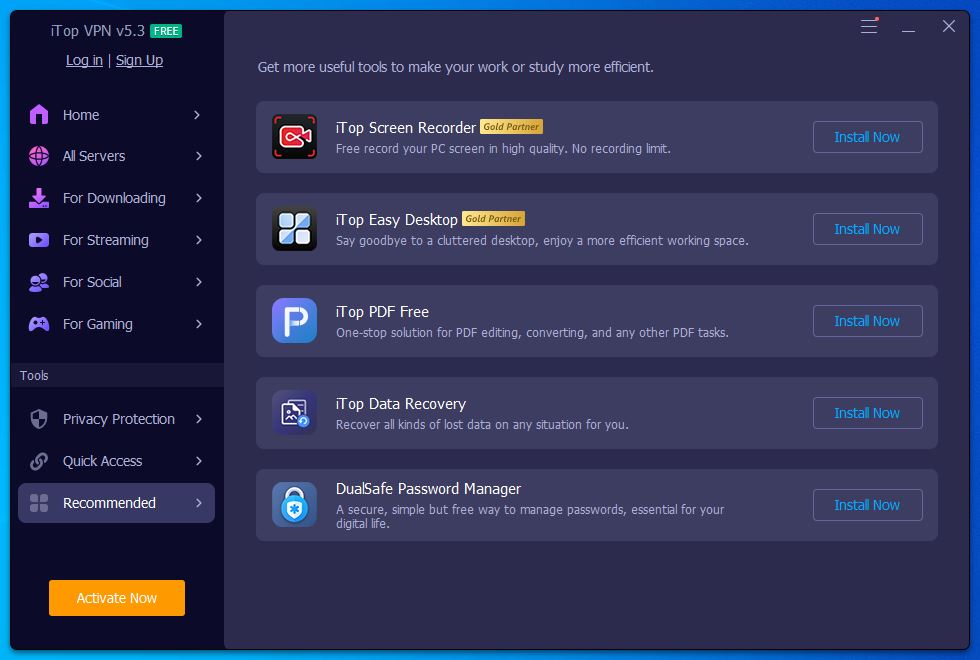
Task: Click the For Streaming video icon
Action: tap(39, 240)
